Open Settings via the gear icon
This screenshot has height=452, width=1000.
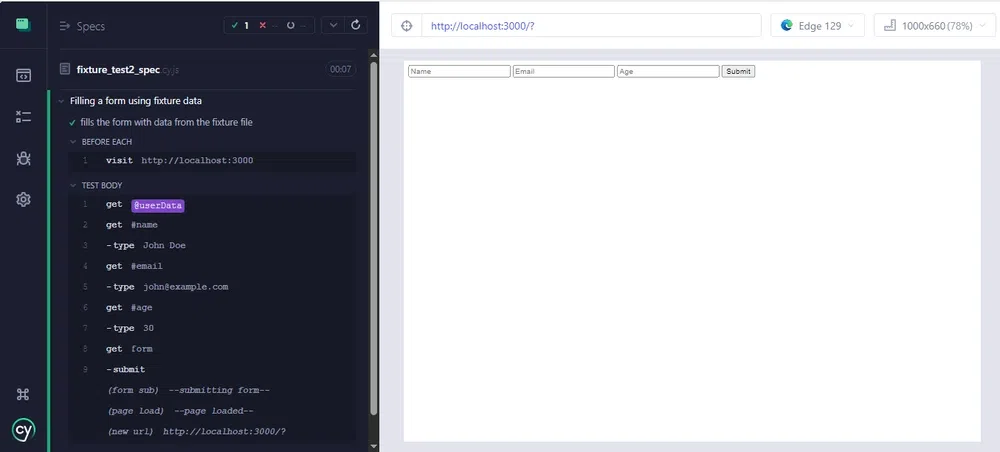(24, 200)
